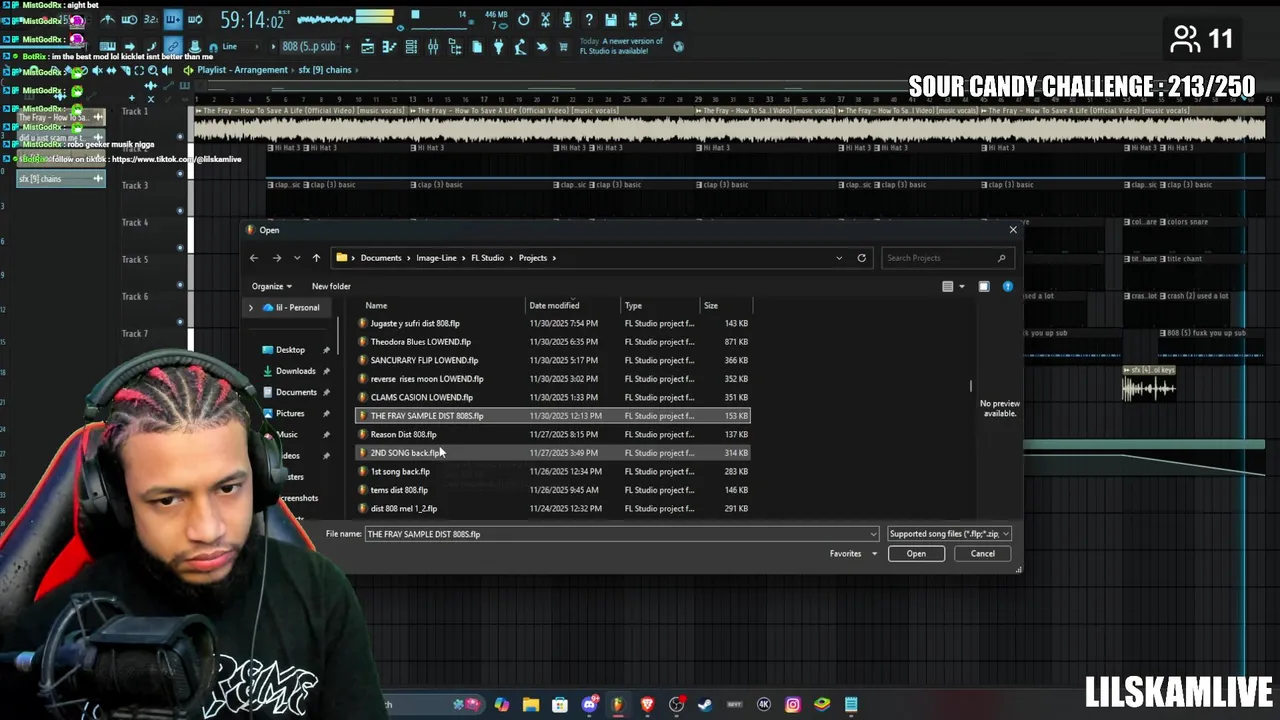Click the playlist zoom magnifier tool
The height and width of the screenshot is (720, 1280).
point(152,70)
